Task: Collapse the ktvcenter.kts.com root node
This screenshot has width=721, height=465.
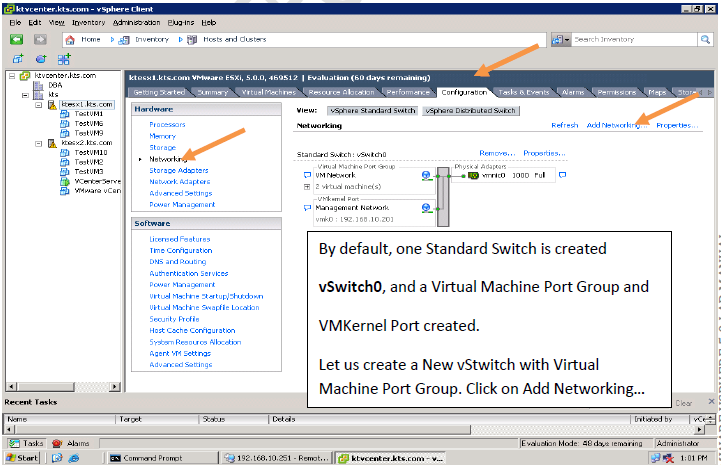Action: click(x=12, y=76)
